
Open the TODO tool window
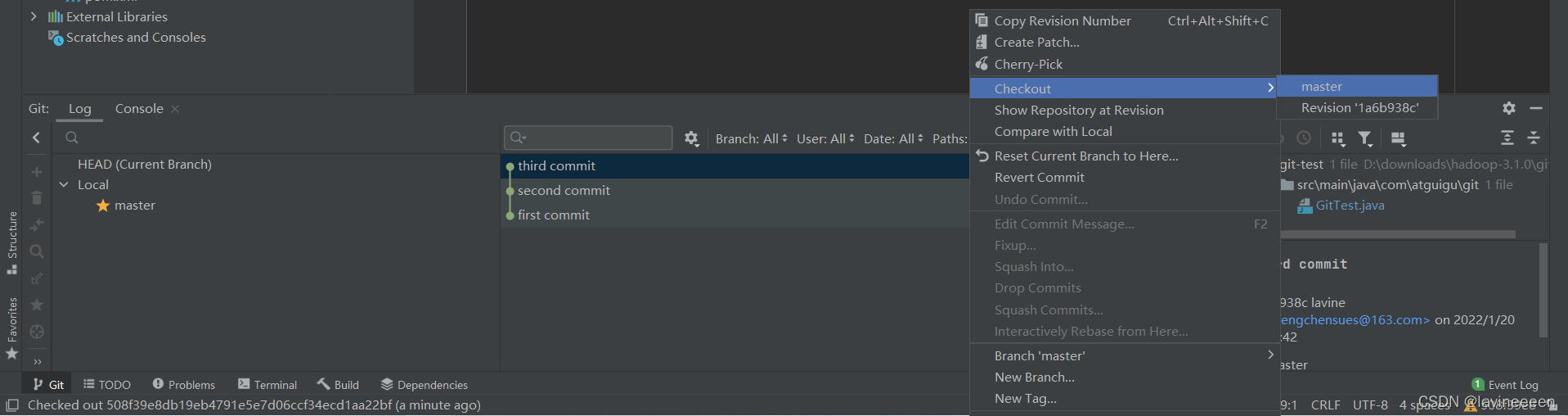tap(106, 384)
